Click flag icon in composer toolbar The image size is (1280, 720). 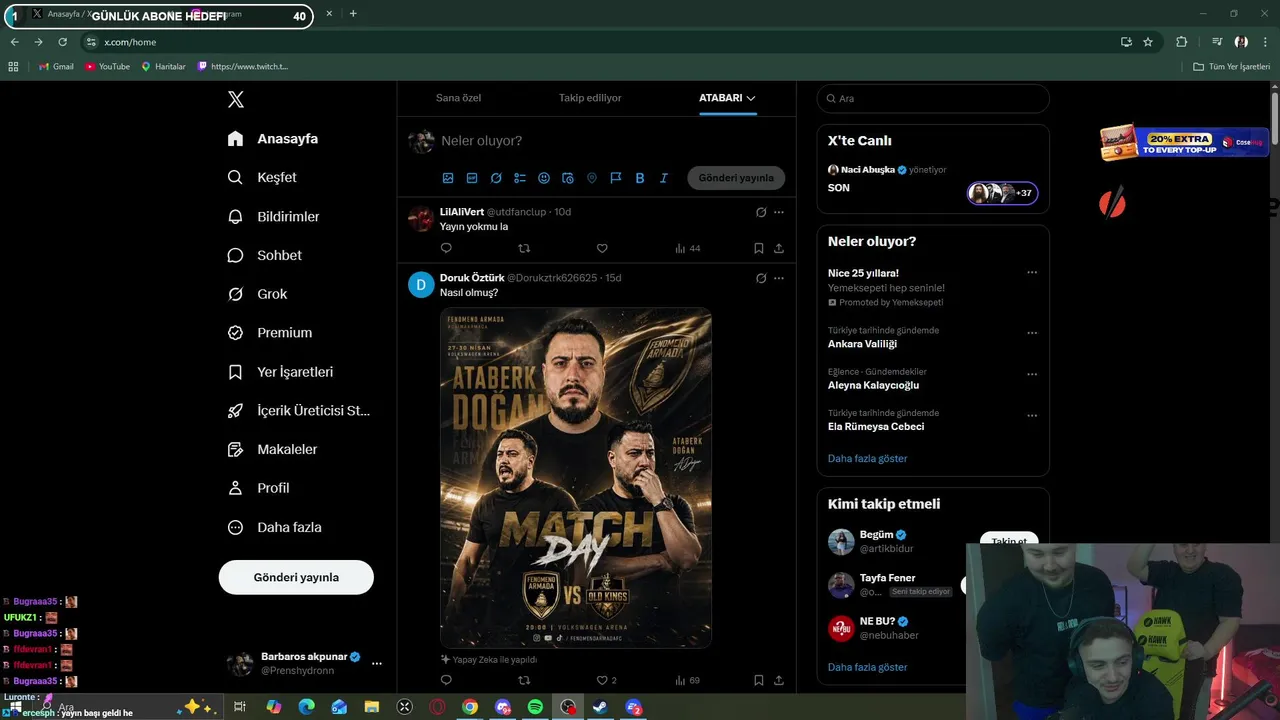pos(616,178)
